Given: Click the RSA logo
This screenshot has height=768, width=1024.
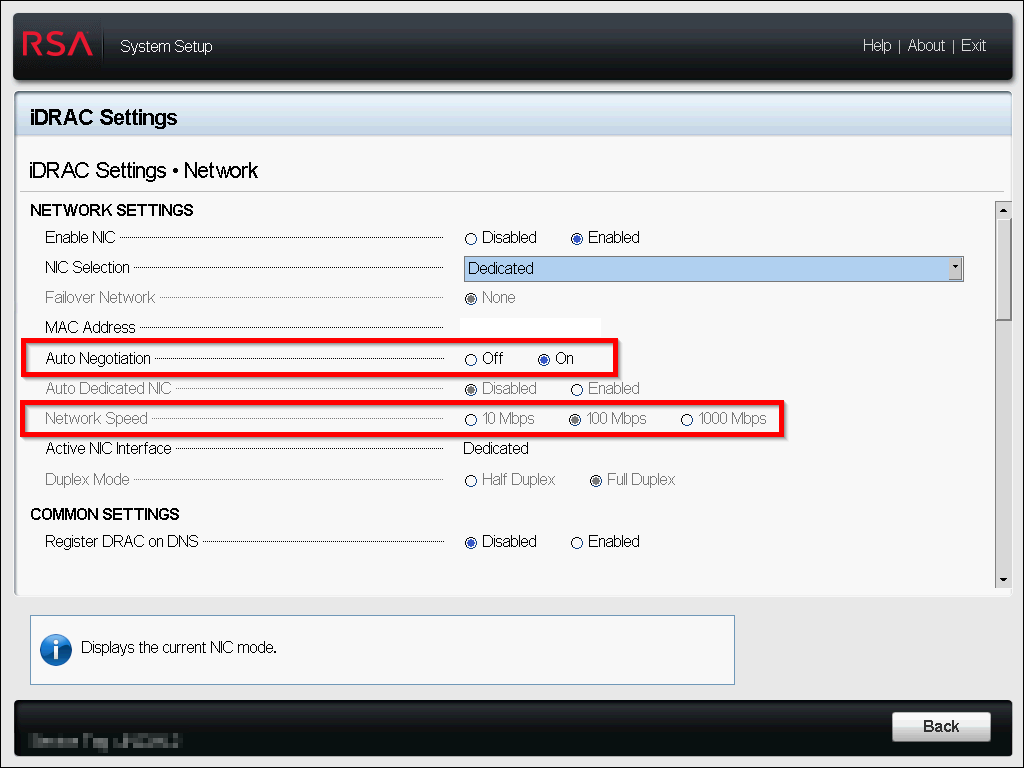Looking at the screenshot, I should pyautogui.click(x=57, y=45).
